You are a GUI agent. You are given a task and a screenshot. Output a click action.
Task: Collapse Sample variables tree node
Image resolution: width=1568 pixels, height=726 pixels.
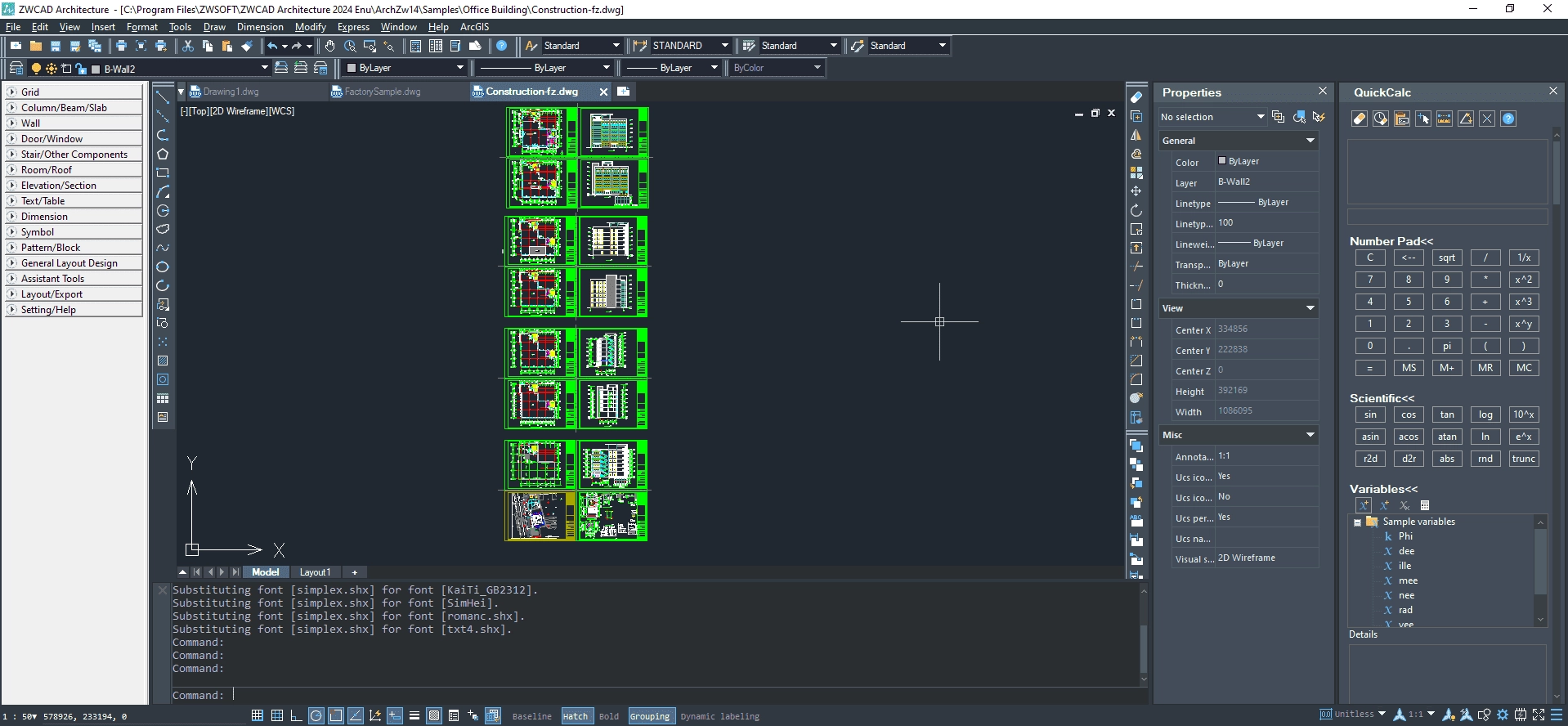coord(1358,522)
